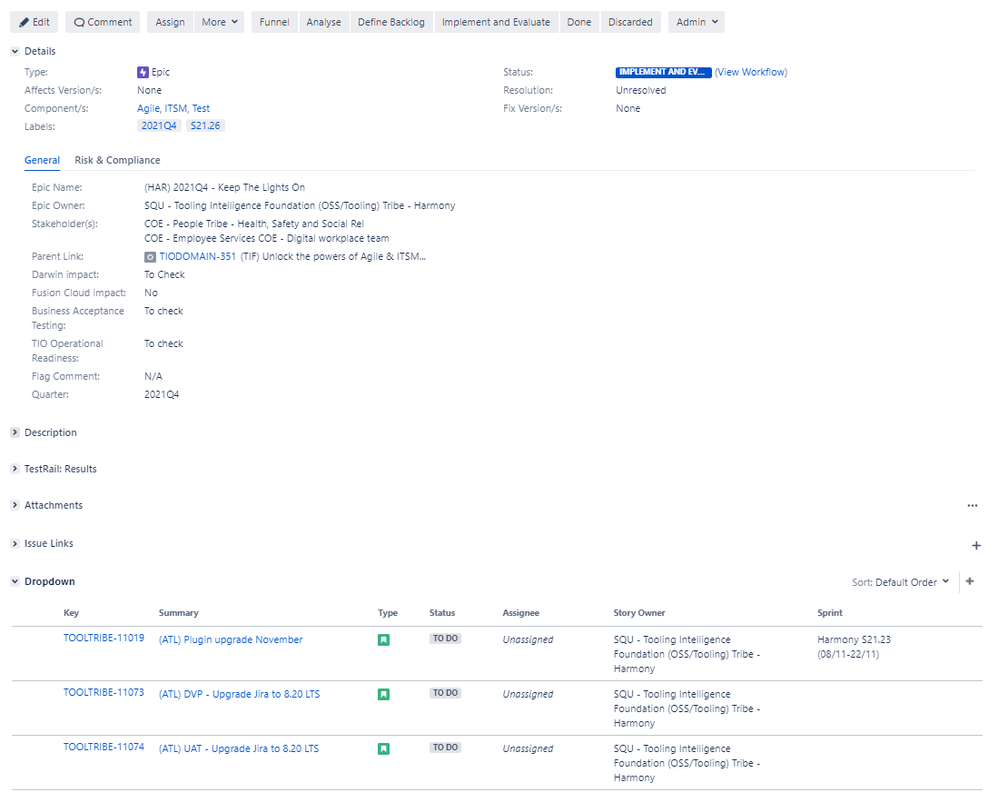Image resolution: width=998 pixels, height=794 pixels.
Task: Move issue to Implement and Evaluate
Action: tap(496, 22)
